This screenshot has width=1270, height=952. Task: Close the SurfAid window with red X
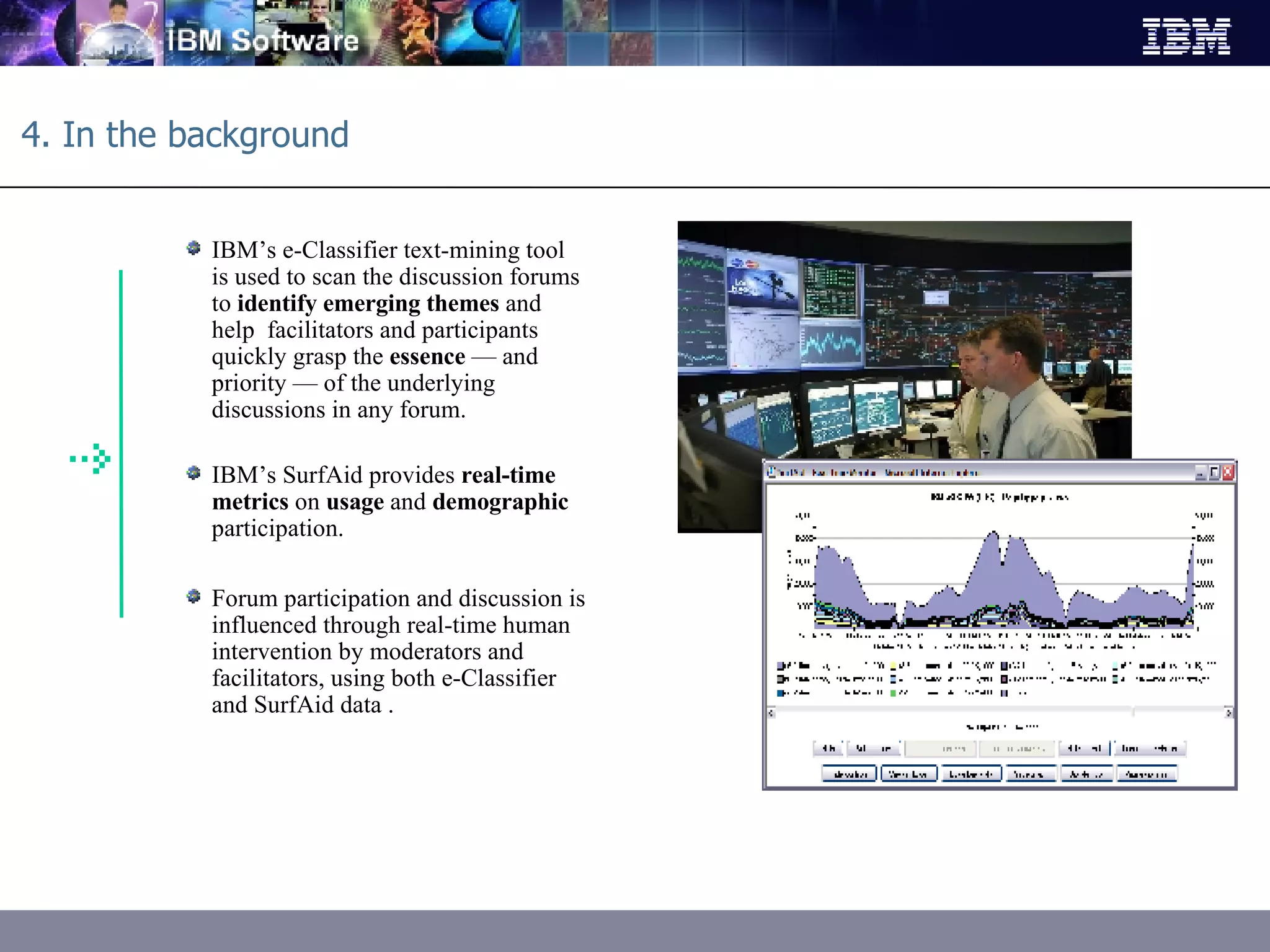click(1228, 473)
